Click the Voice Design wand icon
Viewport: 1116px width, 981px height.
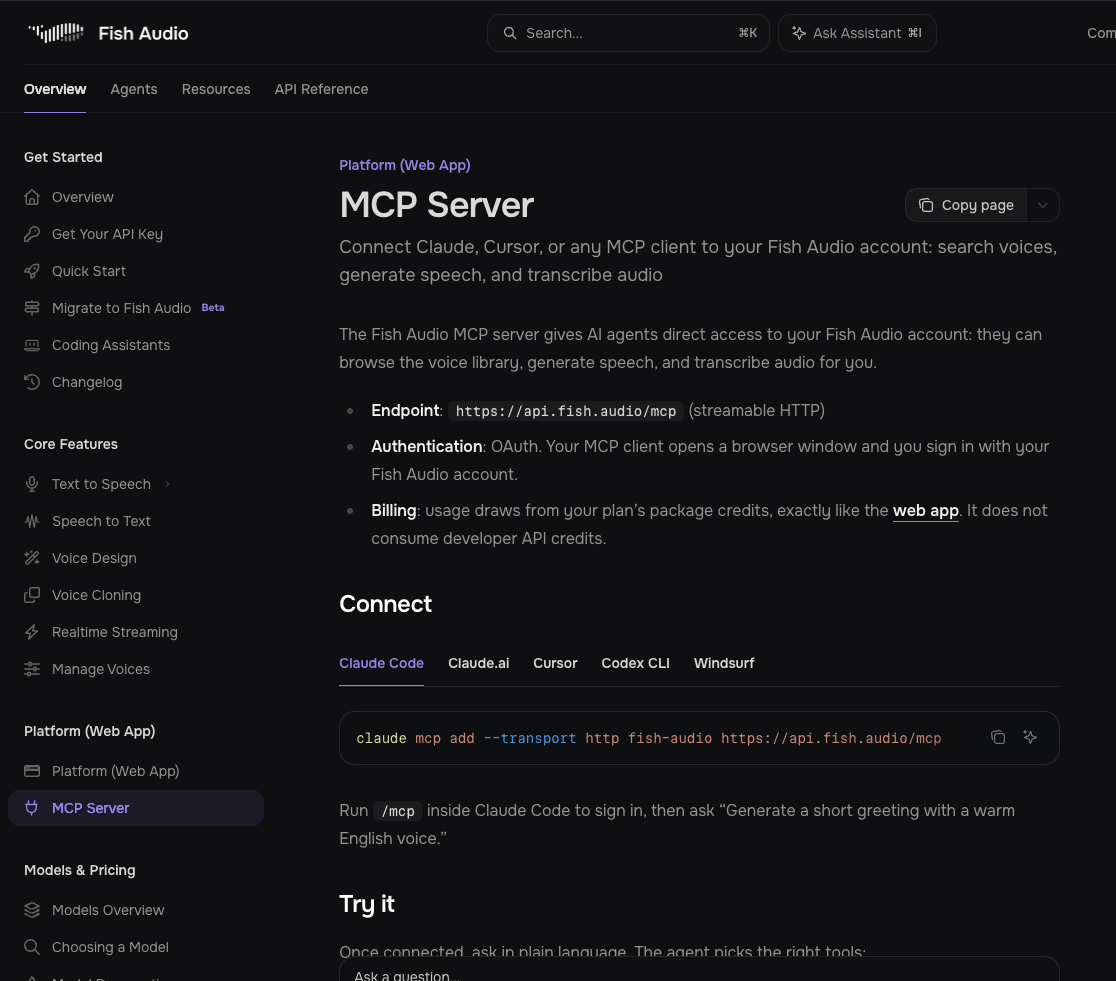pyautogui.click(x=32, y=558)
